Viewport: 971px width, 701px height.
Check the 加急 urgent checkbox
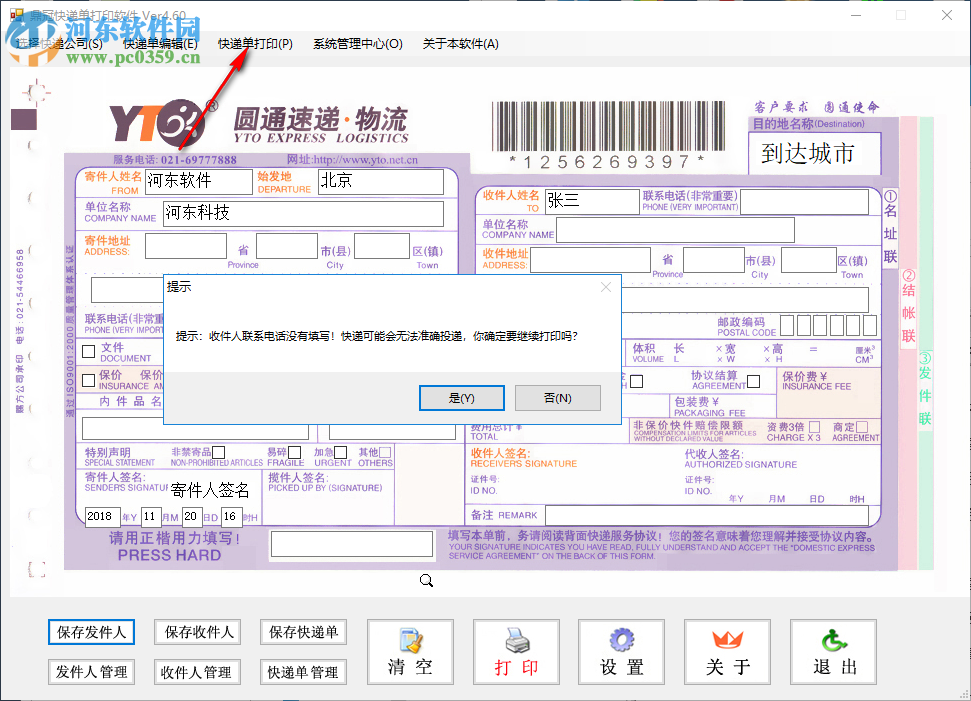(340, 453)
